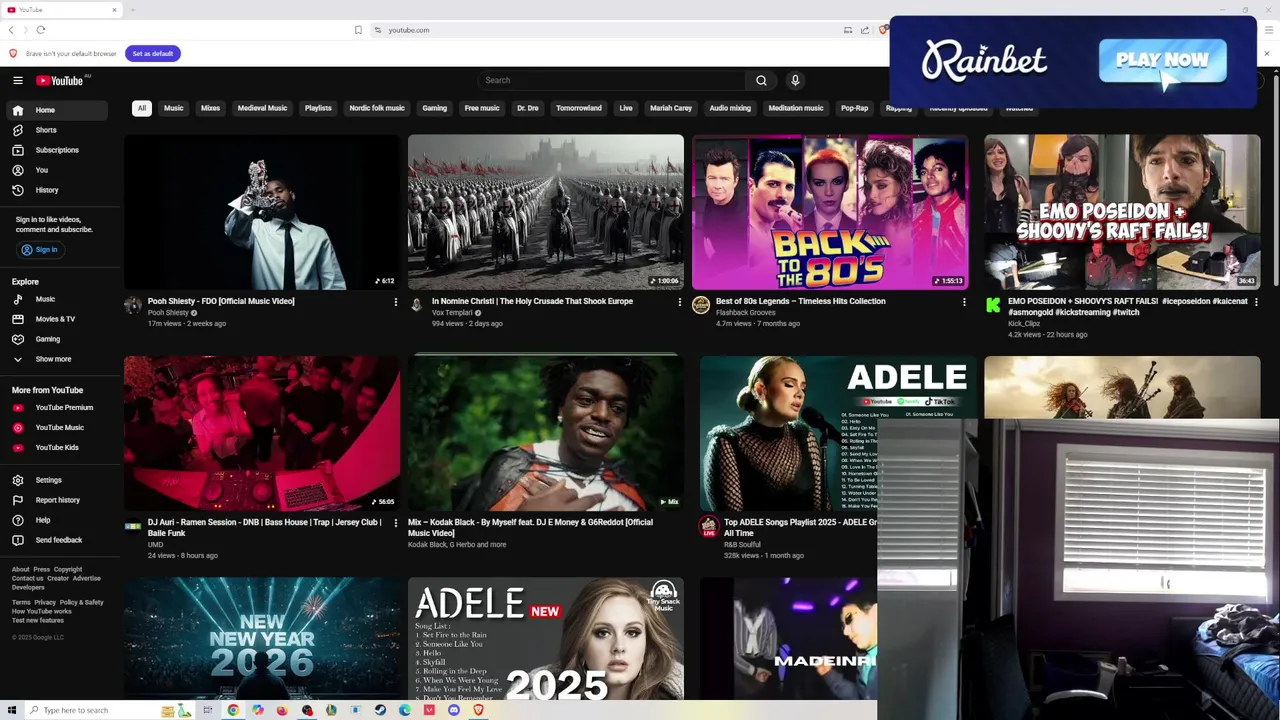Image resolution: width=1280 pixels, height=720 pixels.
Task: Open Google Chrome from taskbar
Action: pos(233,710)
